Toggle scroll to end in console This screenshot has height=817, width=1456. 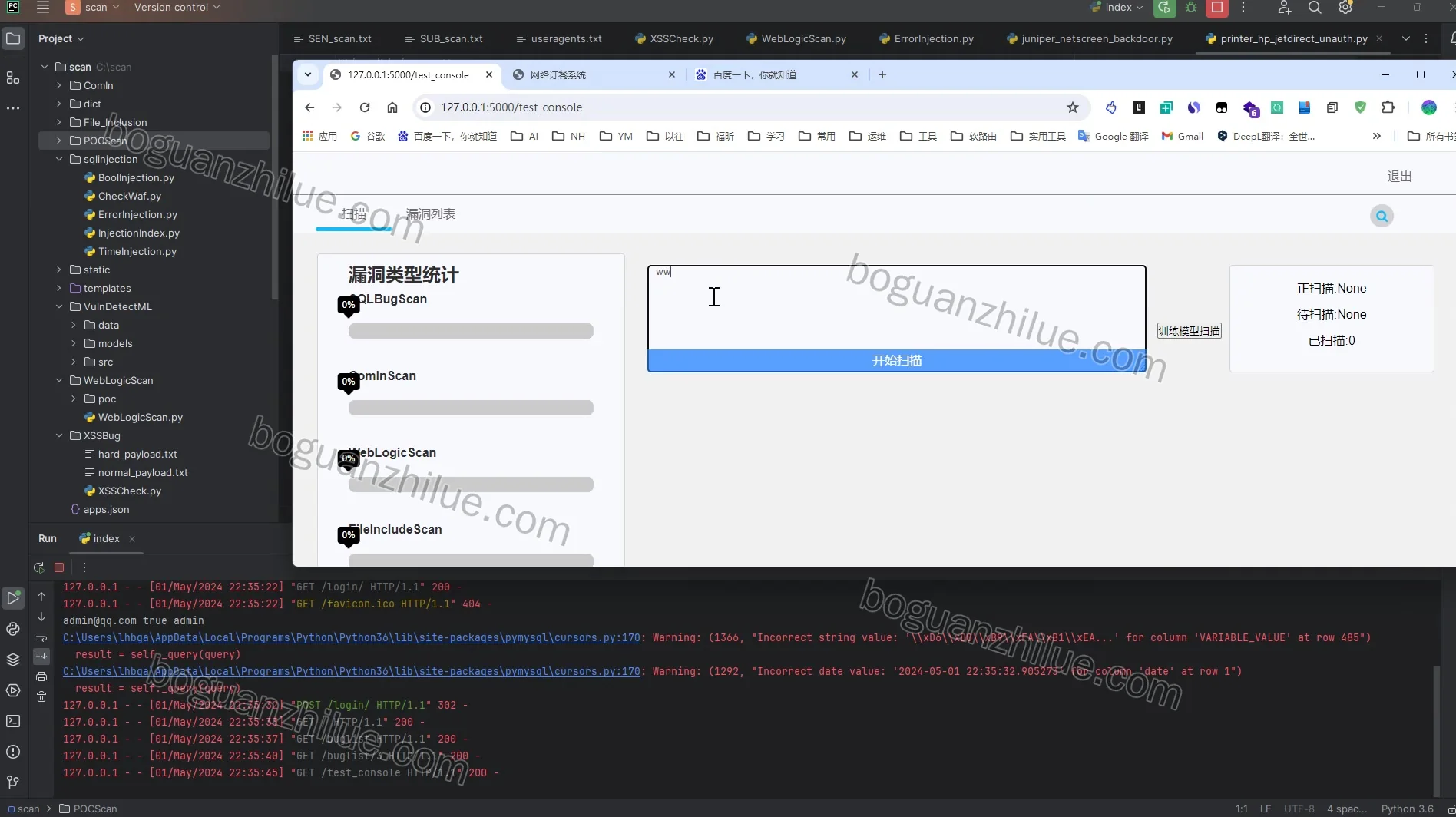pos(41,657)
